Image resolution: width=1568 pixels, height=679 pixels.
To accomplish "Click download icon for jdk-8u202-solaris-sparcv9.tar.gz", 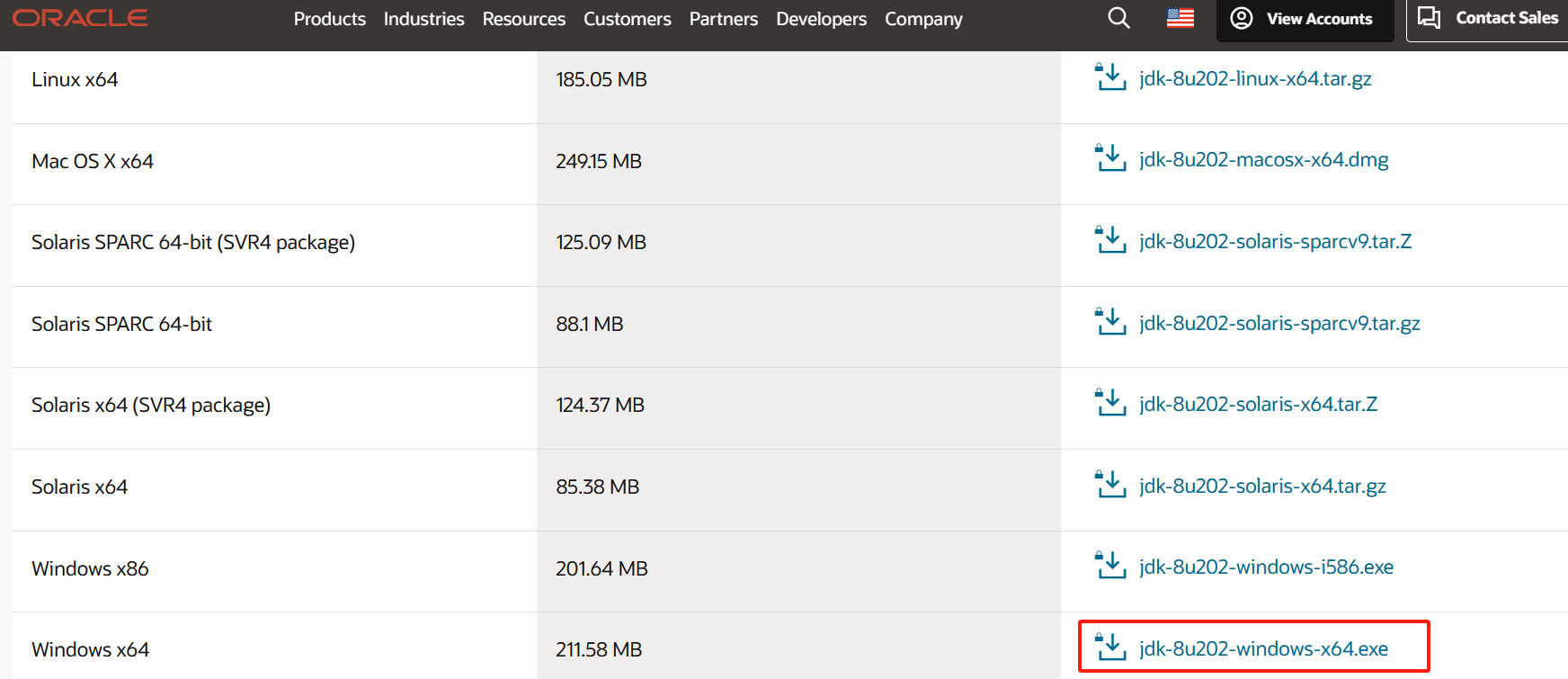I will point(1110,322).
